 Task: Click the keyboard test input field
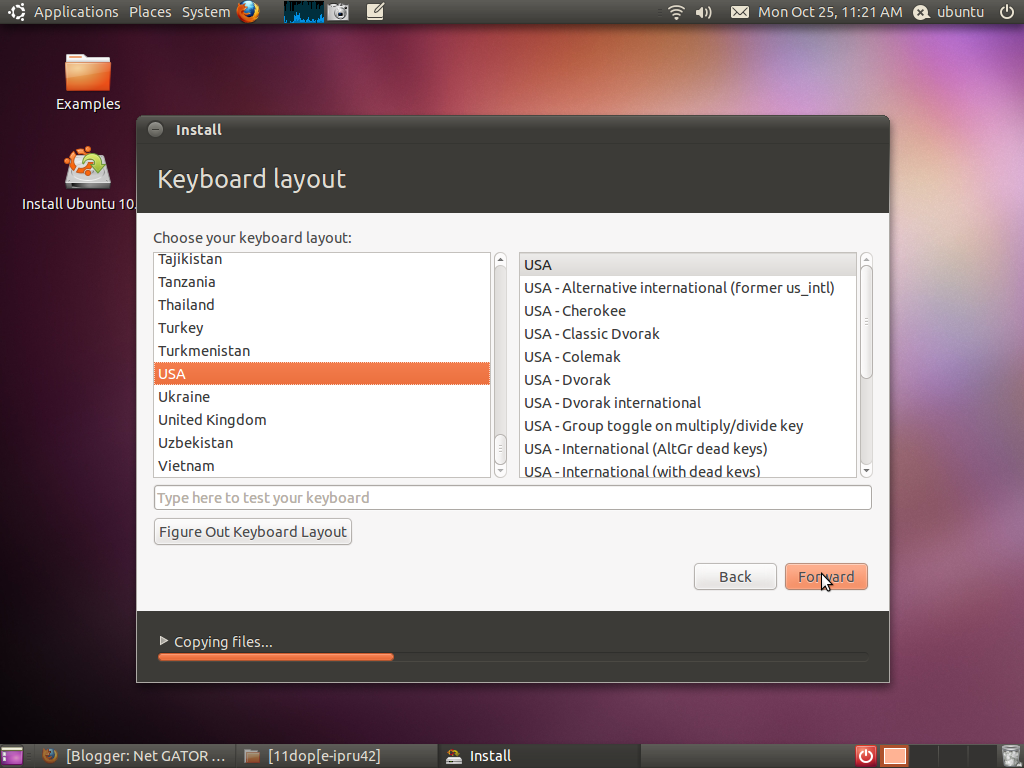512,497
